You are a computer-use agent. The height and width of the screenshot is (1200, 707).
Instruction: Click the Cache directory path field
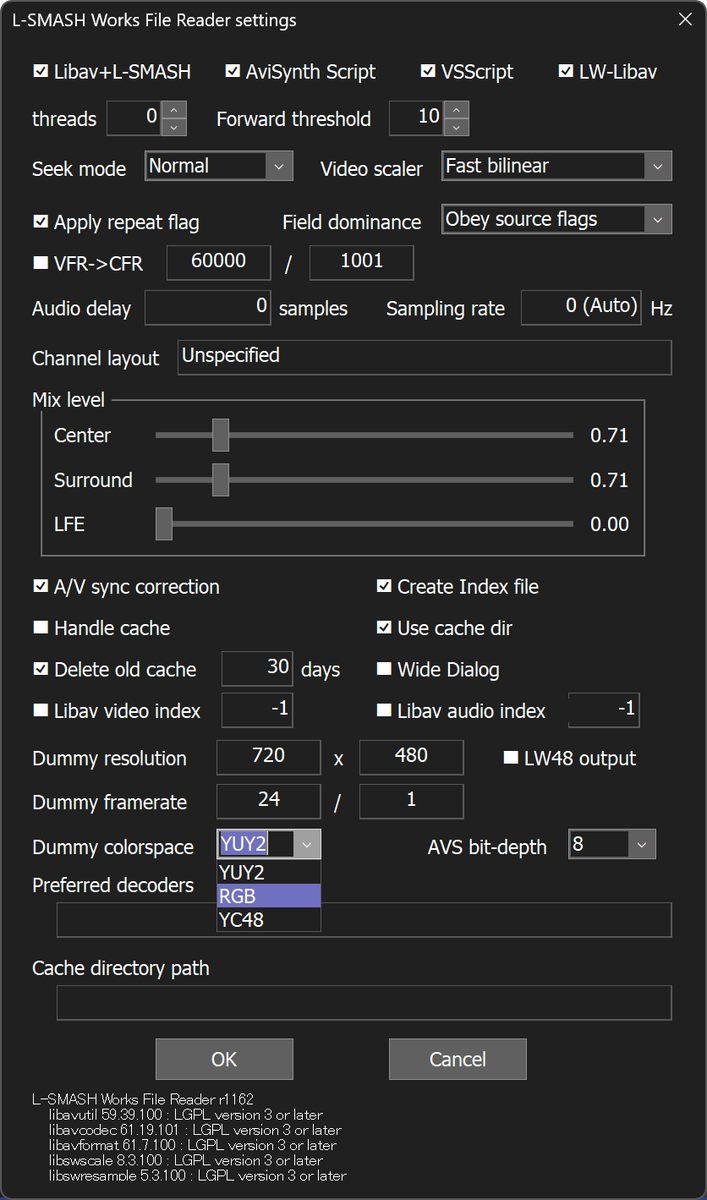tap(364, 1003)
